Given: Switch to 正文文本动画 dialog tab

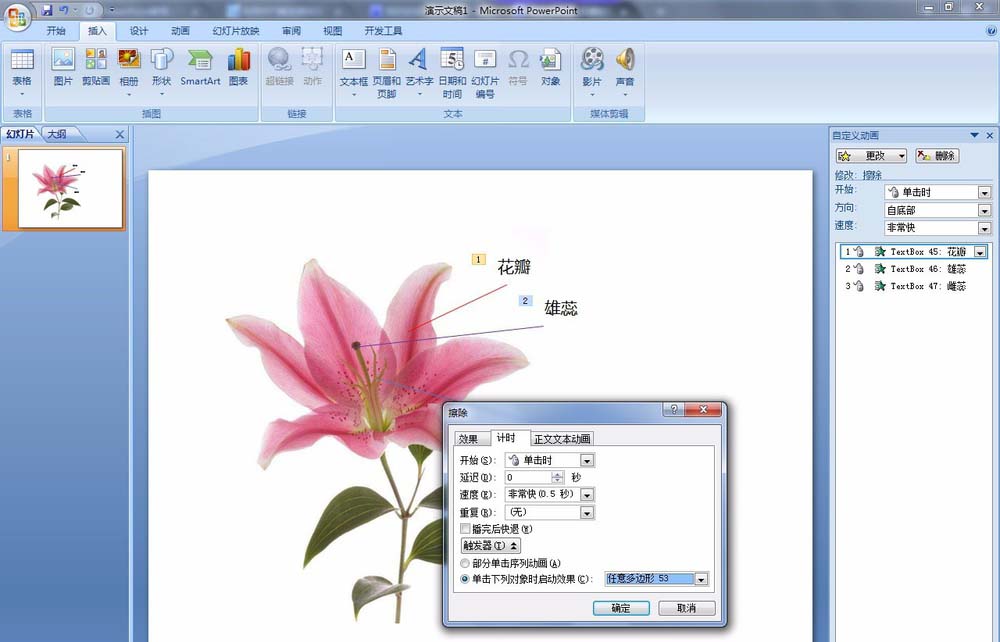Looking at the screenshot, I should [562, 439].
